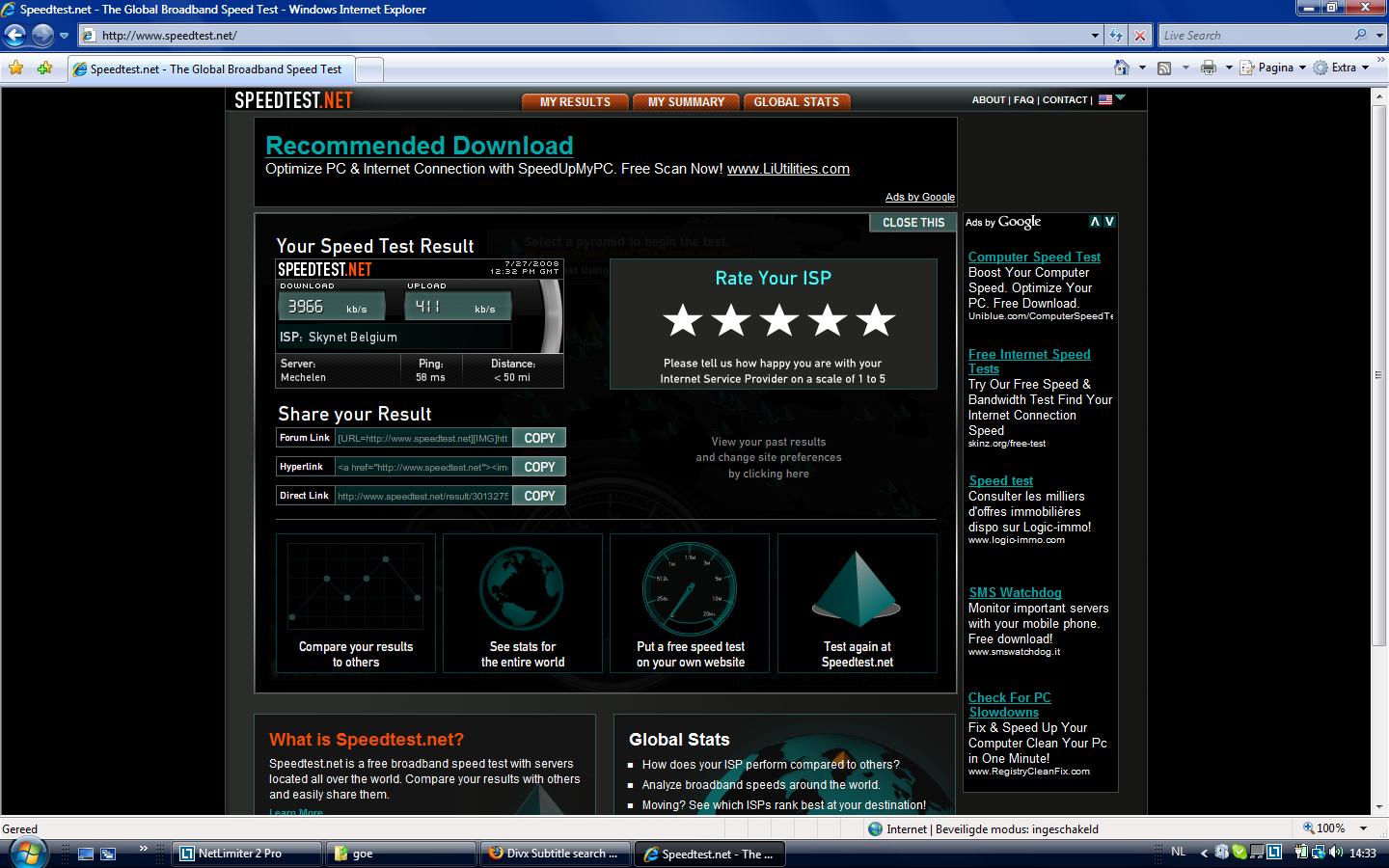Go back with the browser Back arrow
The width and height of the screenshot is (1389, 868).
[14, 36]
